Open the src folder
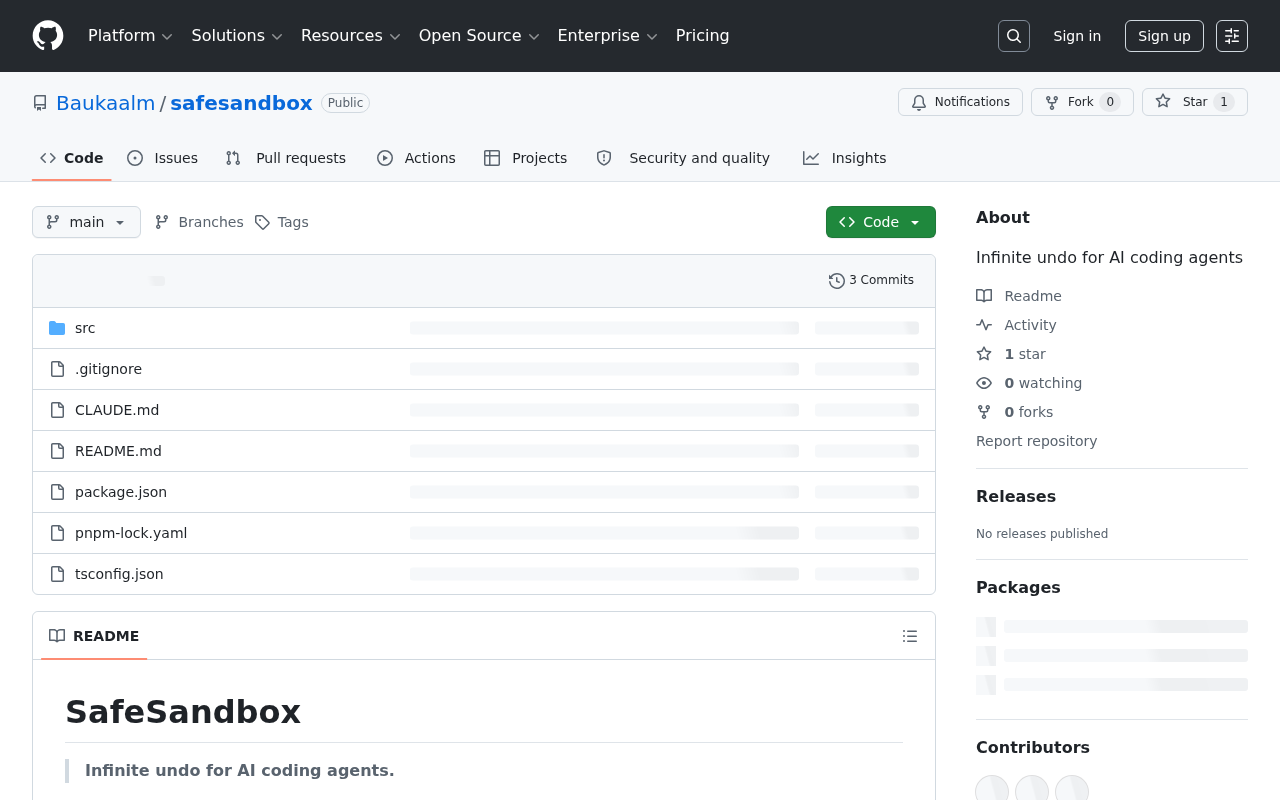Screen dimensions: 1280x800 [x=85, y=328]
